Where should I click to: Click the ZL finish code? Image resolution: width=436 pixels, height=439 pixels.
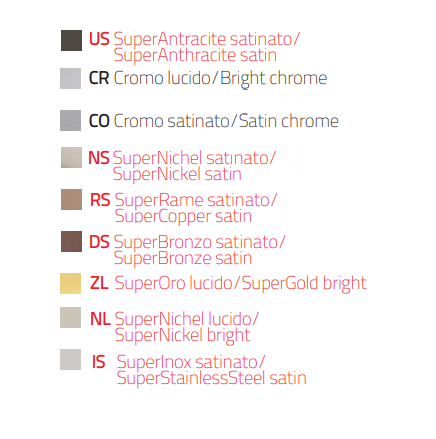tap(99, 283)
